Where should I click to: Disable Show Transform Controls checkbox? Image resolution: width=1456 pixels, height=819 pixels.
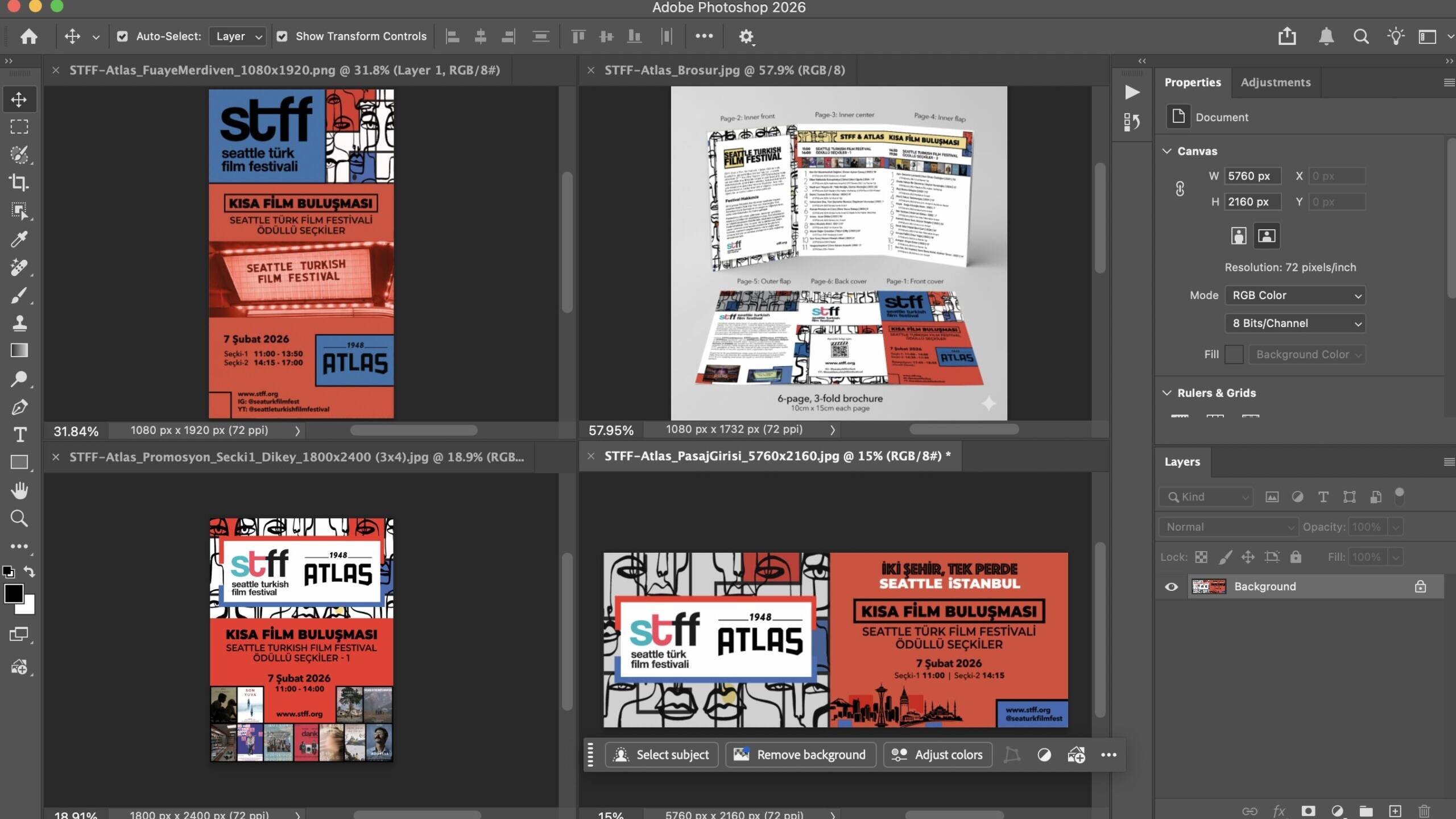[x=282, y=36]
